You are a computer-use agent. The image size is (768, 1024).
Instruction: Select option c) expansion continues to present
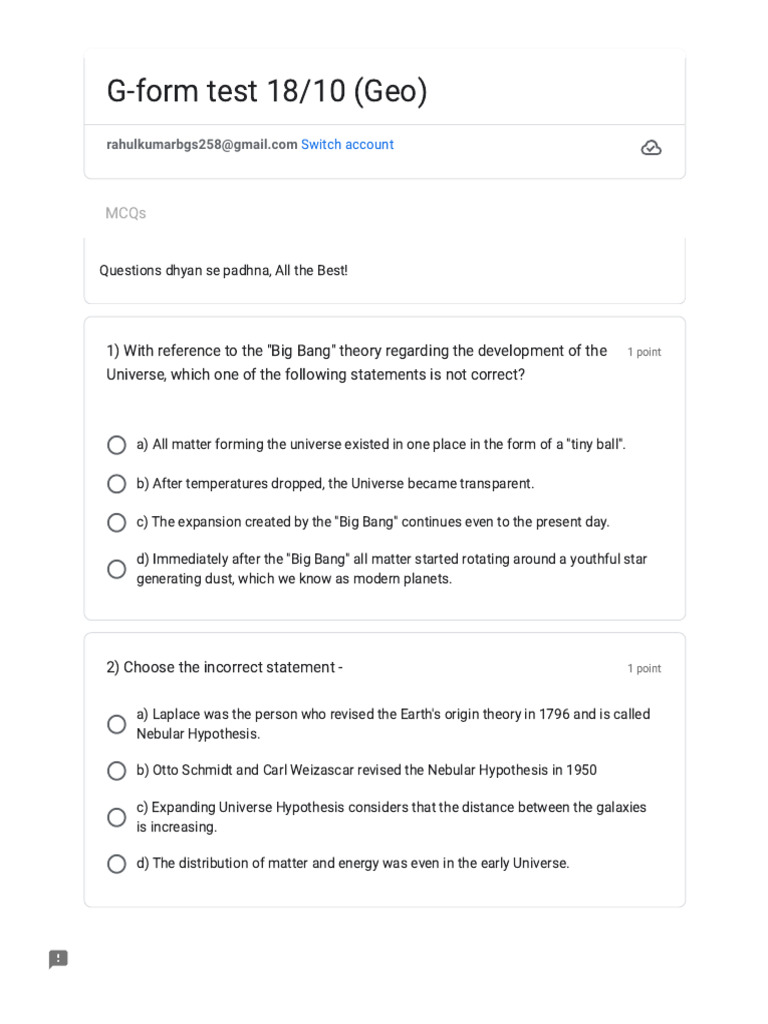coord(117,522)
